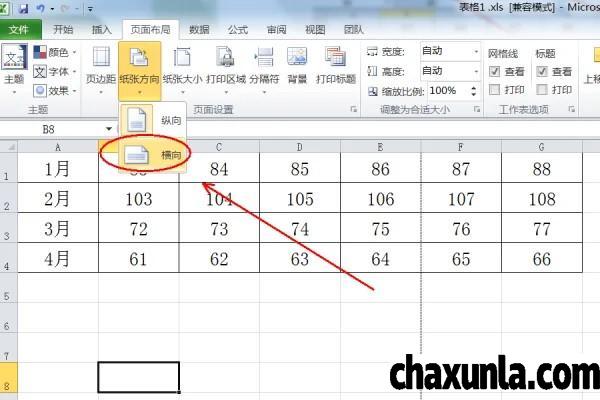Click cell containing 85

click(300, 168)
